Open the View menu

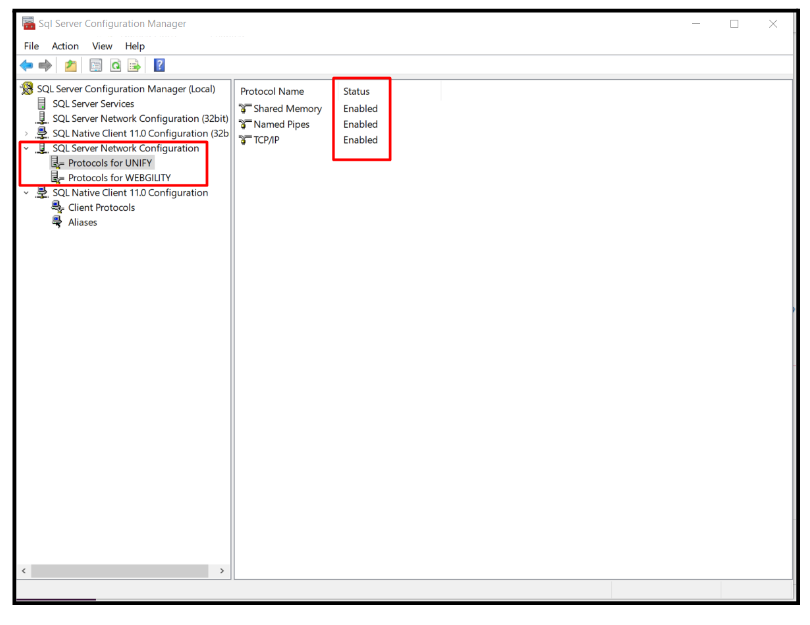coord(102,46)
